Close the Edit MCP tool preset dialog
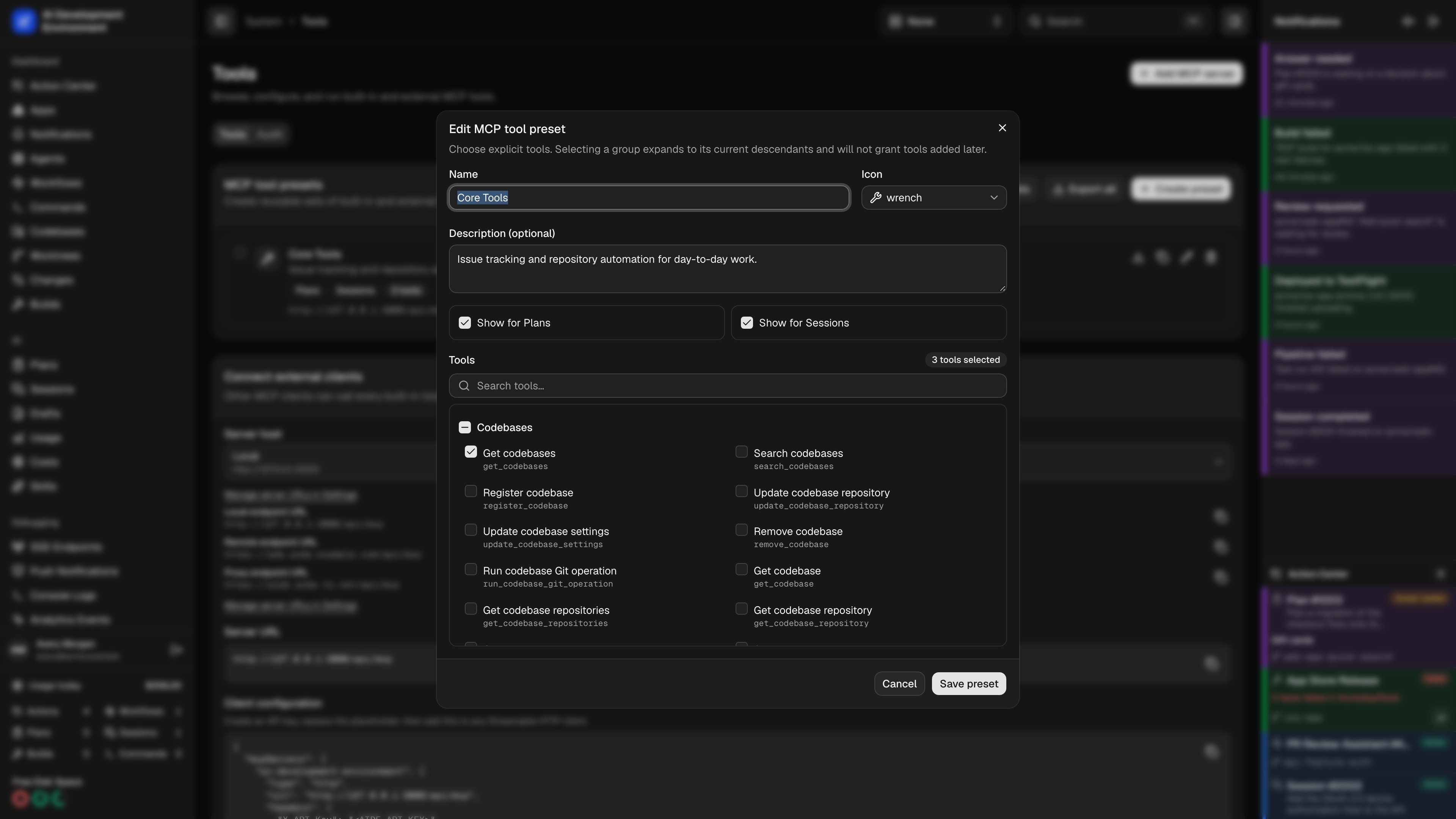Image resolution: width=1456 pixels, height=819 pixels. pos(1002,128)
